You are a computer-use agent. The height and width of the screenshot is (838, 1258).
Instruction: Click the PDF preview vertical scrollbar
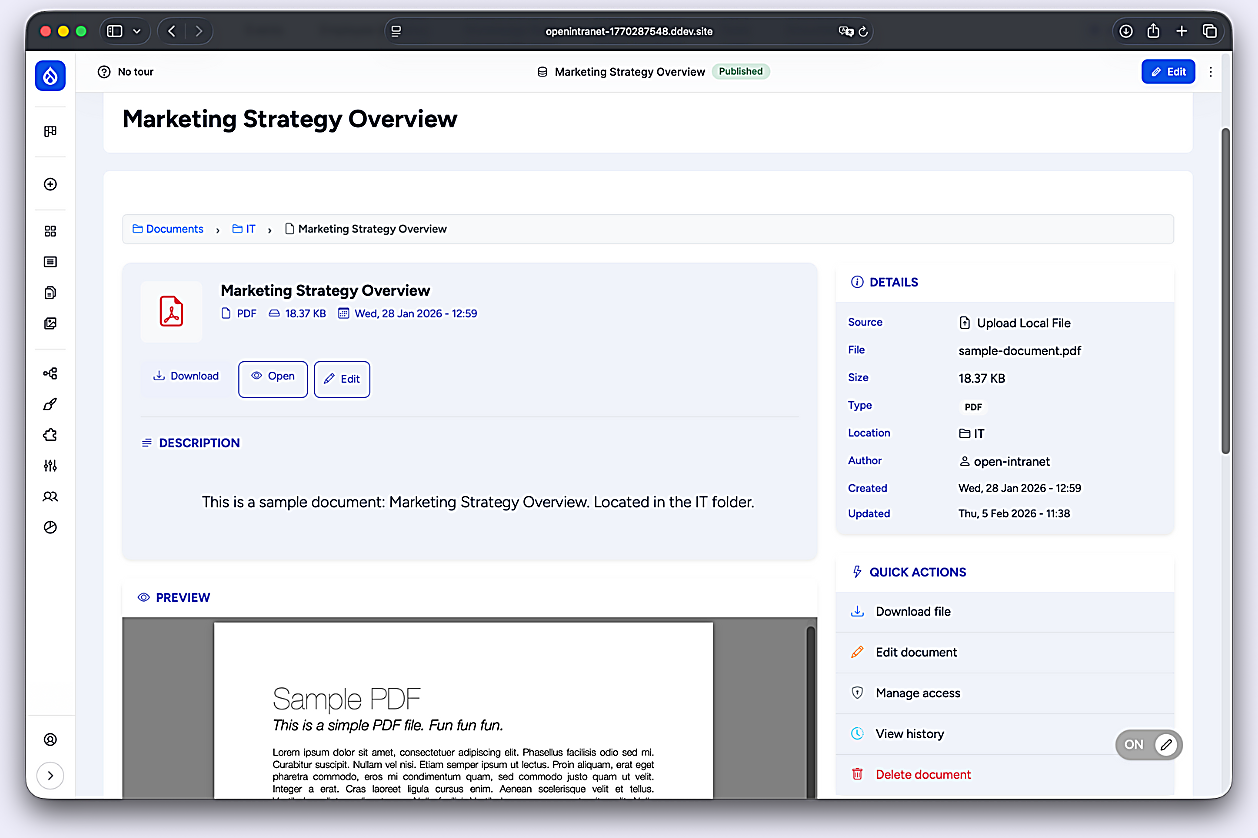811,708
